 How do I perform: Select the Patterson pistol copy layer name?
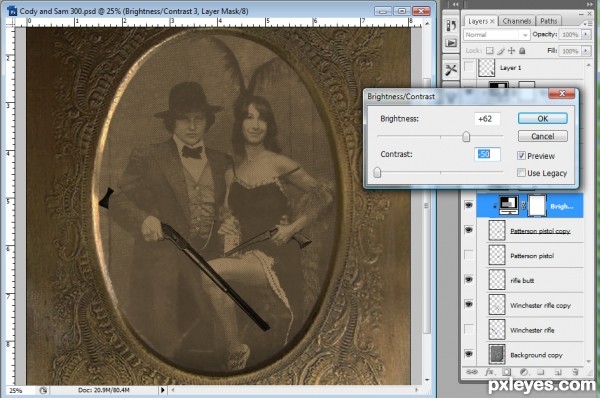click(x=540, y=231)
